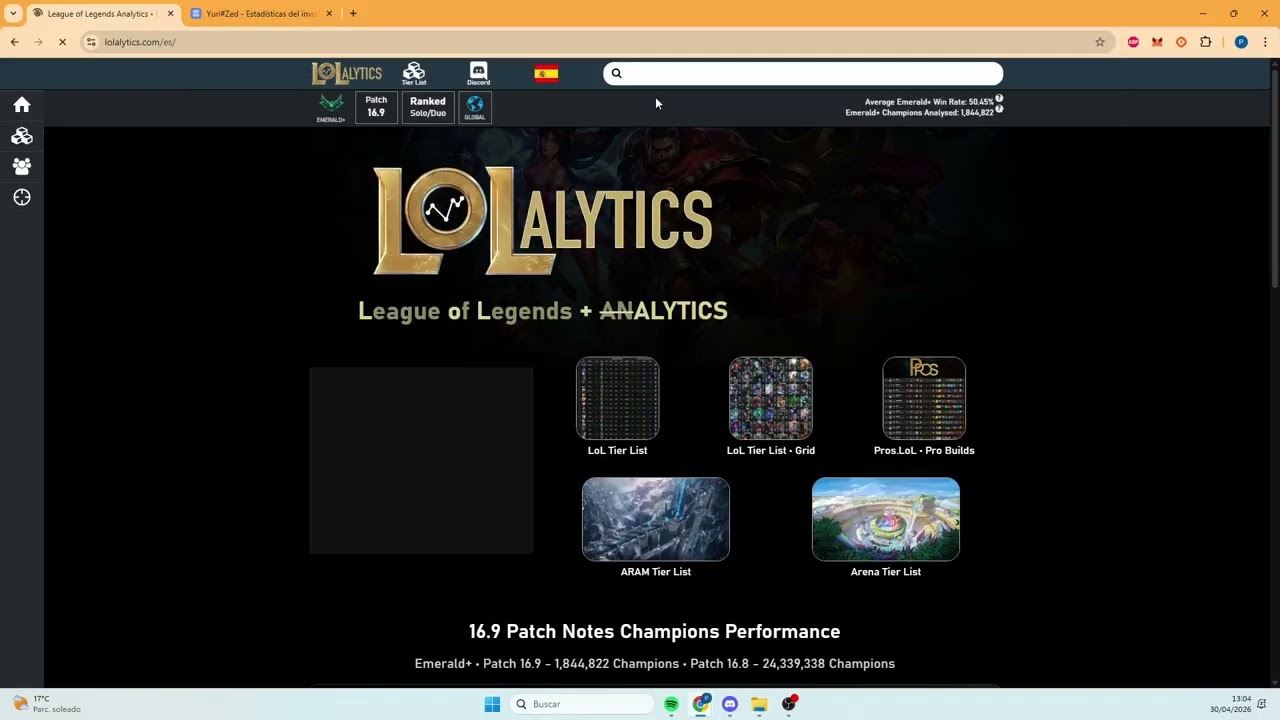Screen dimensions: 1280x720
Task: Open the Global region selector
Action: coord(475,107)
